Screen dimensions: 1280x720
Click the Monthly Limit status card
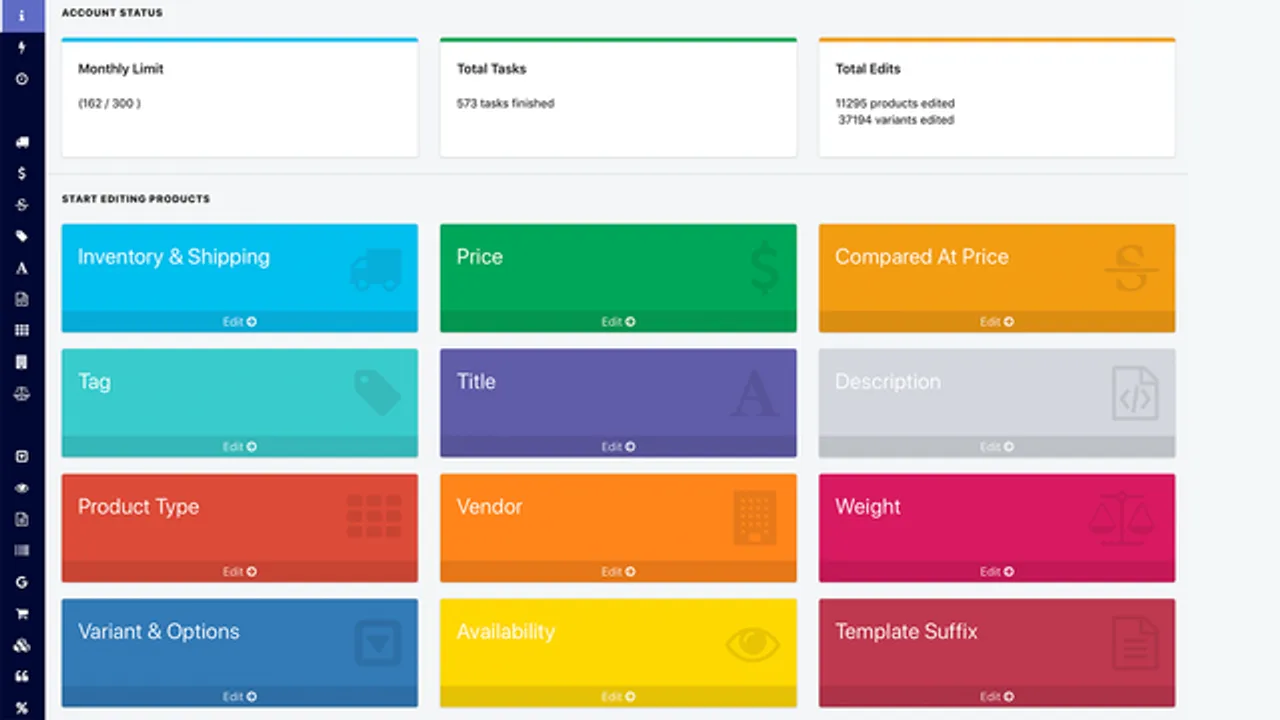239,98
